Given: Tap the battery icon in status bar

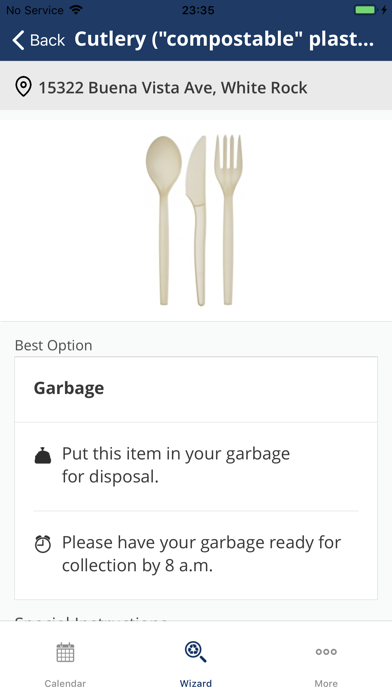Looking at the screenshot, I should [365, 10].
